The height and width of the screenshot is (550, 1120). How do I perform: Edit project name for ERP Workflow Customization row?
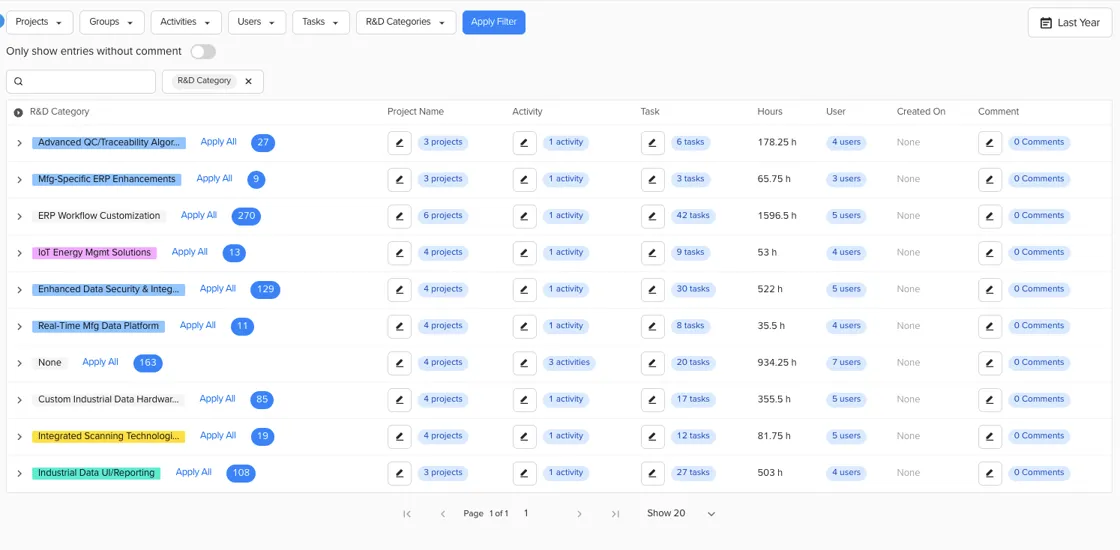click(x=399, y=216)
